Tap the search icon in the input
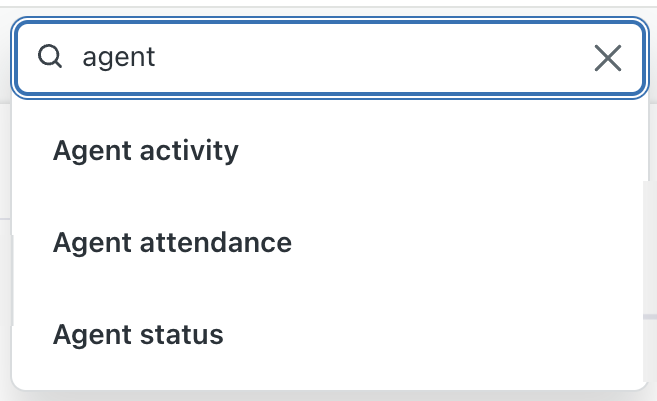Image resolution: width=657 pixels, height=401 pixels. coord(50,57)
